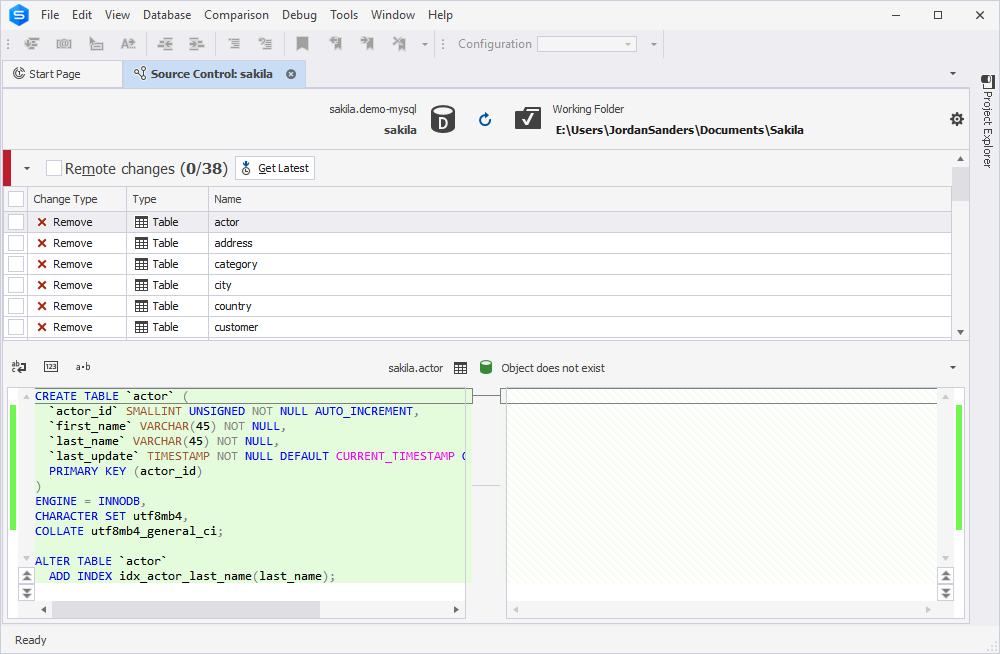The height and width of the screenshot is (654, 1000).
Task: Collapse the Remote changes section arrow
Action: [27, 168]
